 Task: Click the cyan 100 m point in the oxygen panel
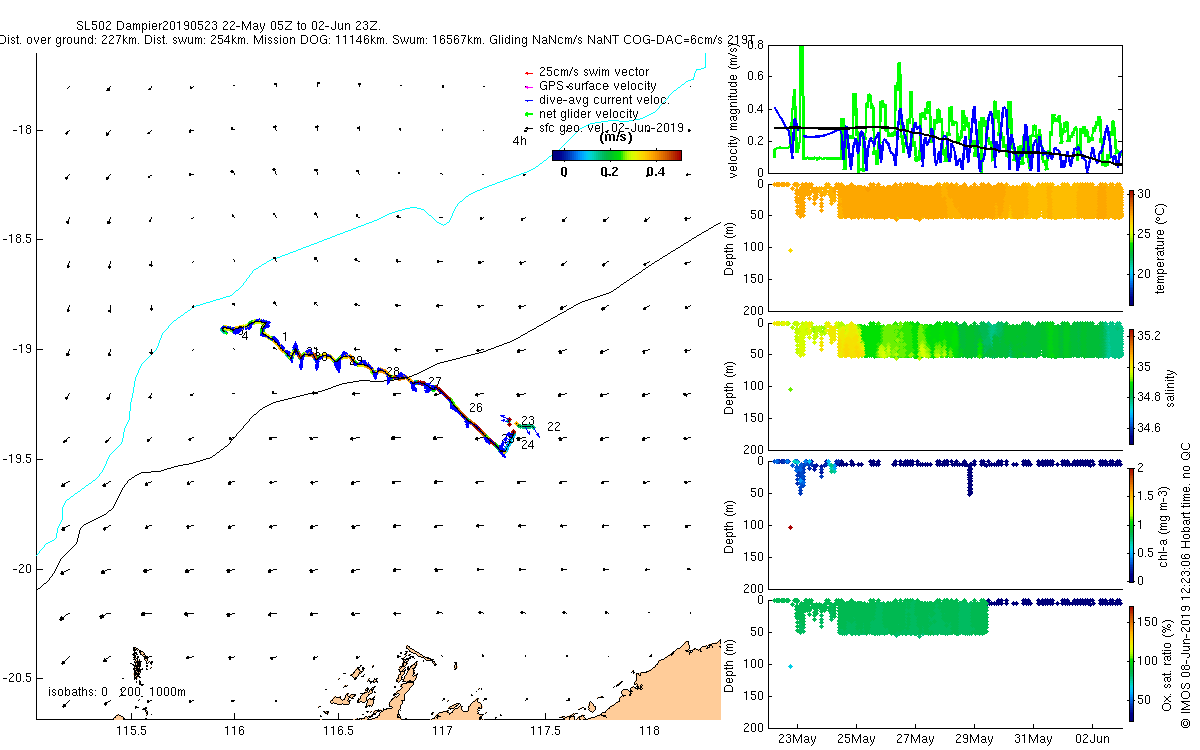[x=790, y=666]
